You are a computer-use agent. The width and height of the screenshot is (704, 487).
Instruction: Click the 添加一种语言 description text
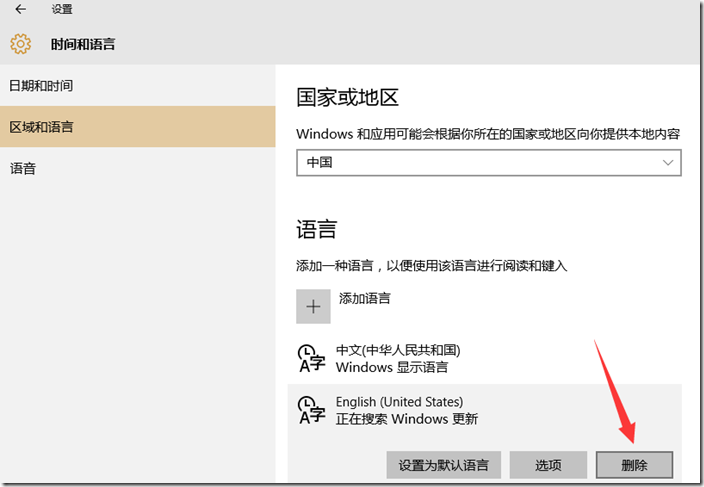(431, 266)
